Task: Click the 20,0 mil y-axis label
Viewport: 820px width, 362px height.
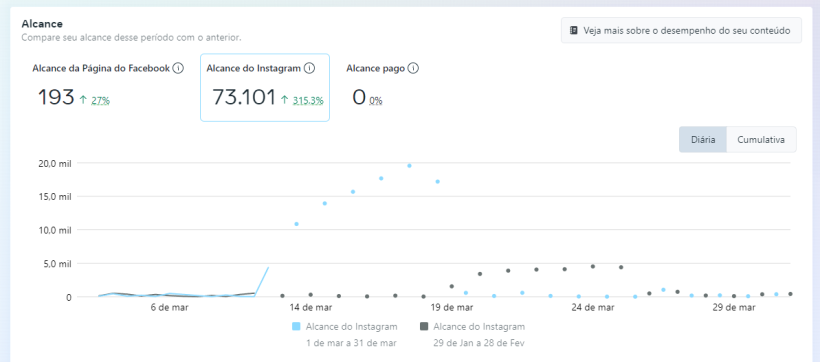Action: pyautogui.click(x=55, y=163)
